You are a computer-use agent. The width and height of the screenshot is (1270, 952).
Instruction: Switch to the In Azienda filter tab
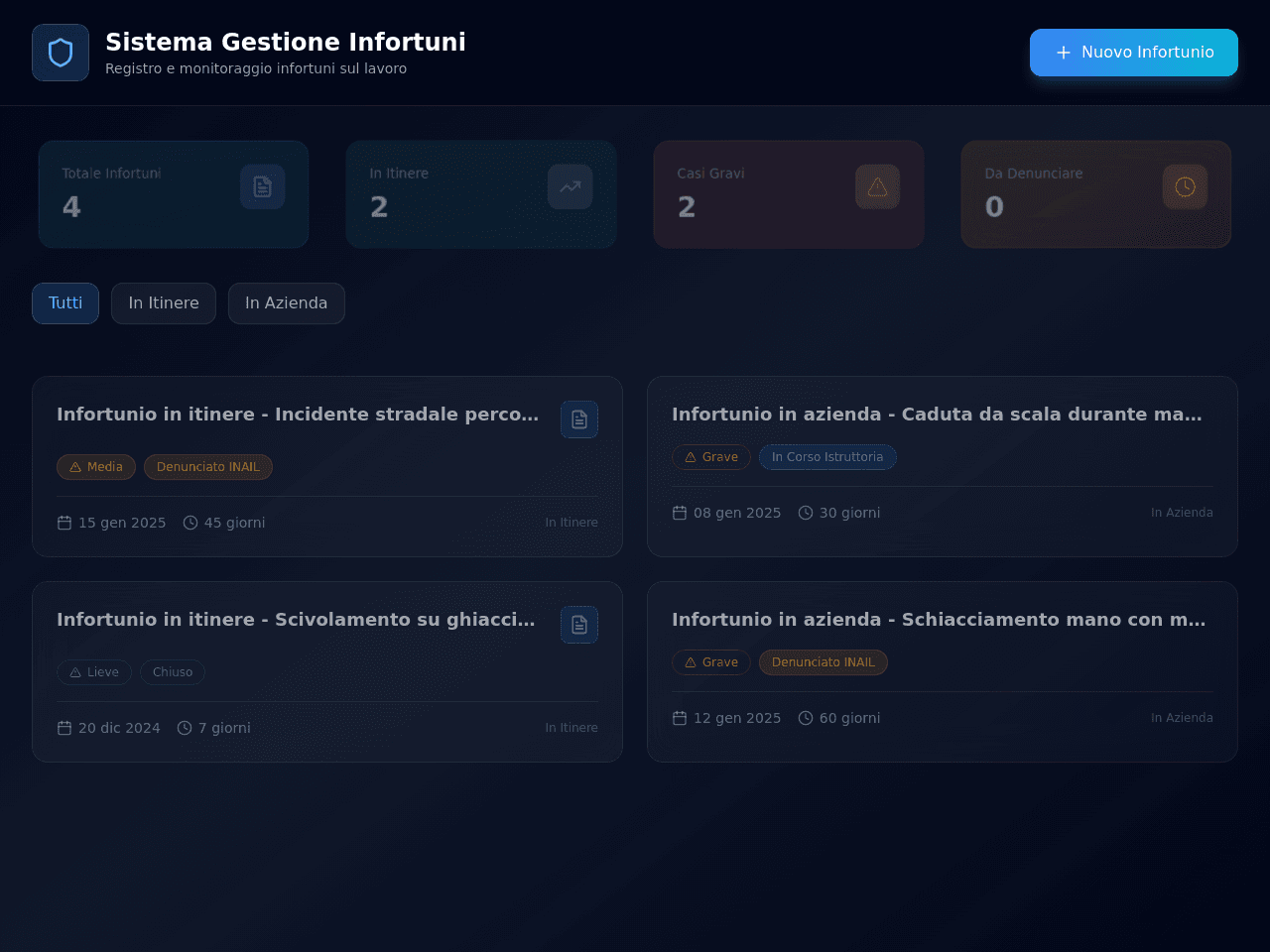click(x=287, y=303)
